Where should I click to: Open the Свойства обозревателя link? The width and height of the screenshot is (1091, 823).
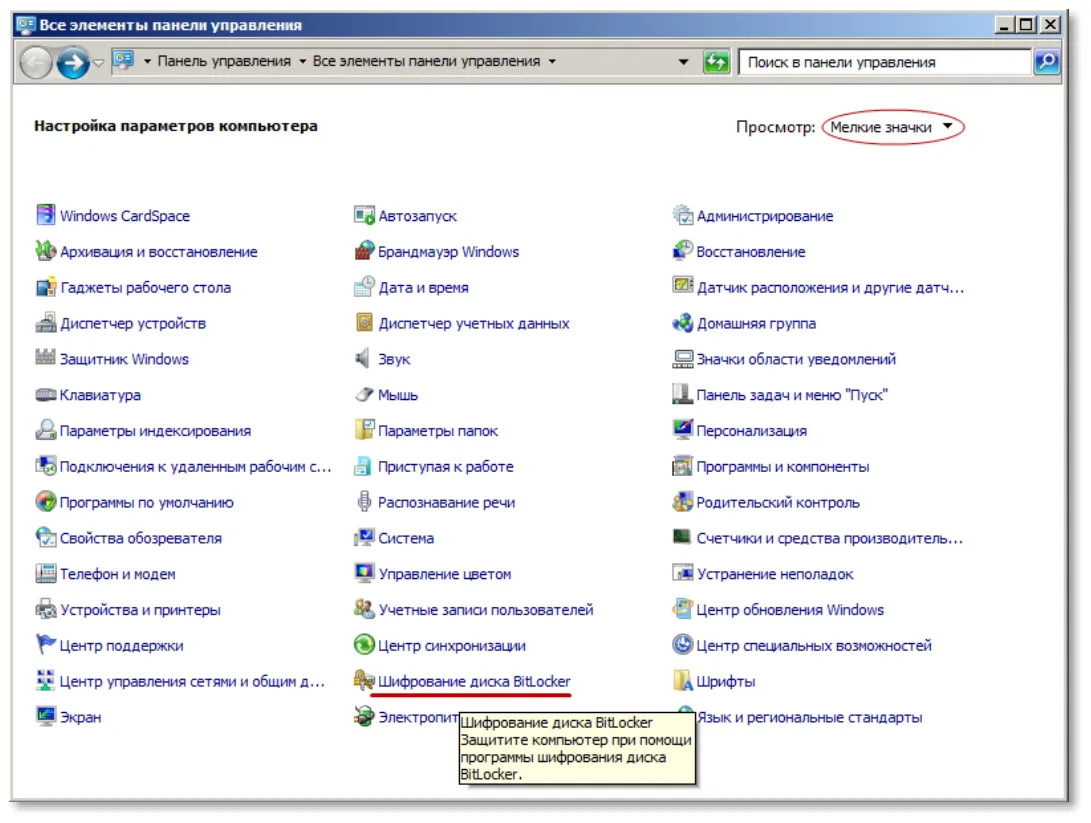click(x=141, y=538)
